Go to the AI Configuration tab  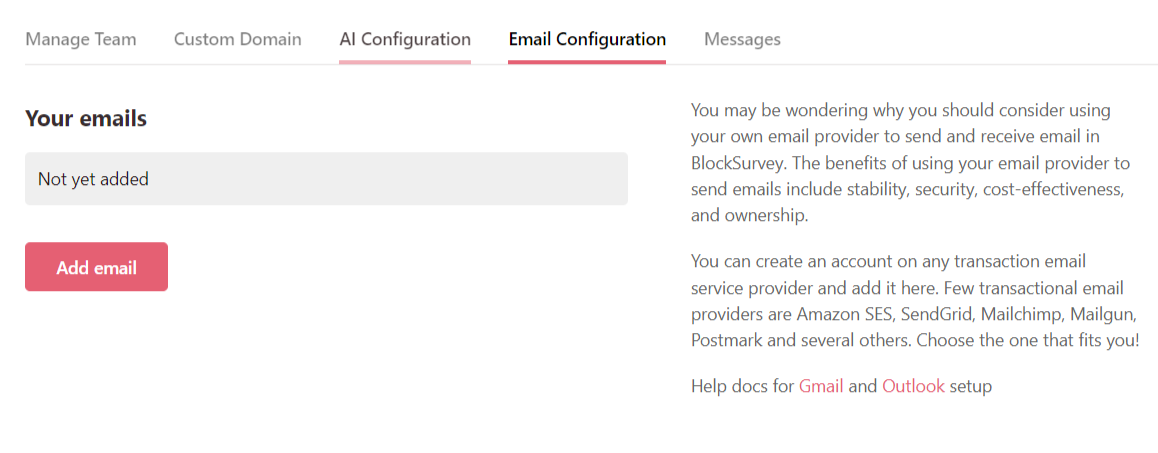[x=405, y=40]
